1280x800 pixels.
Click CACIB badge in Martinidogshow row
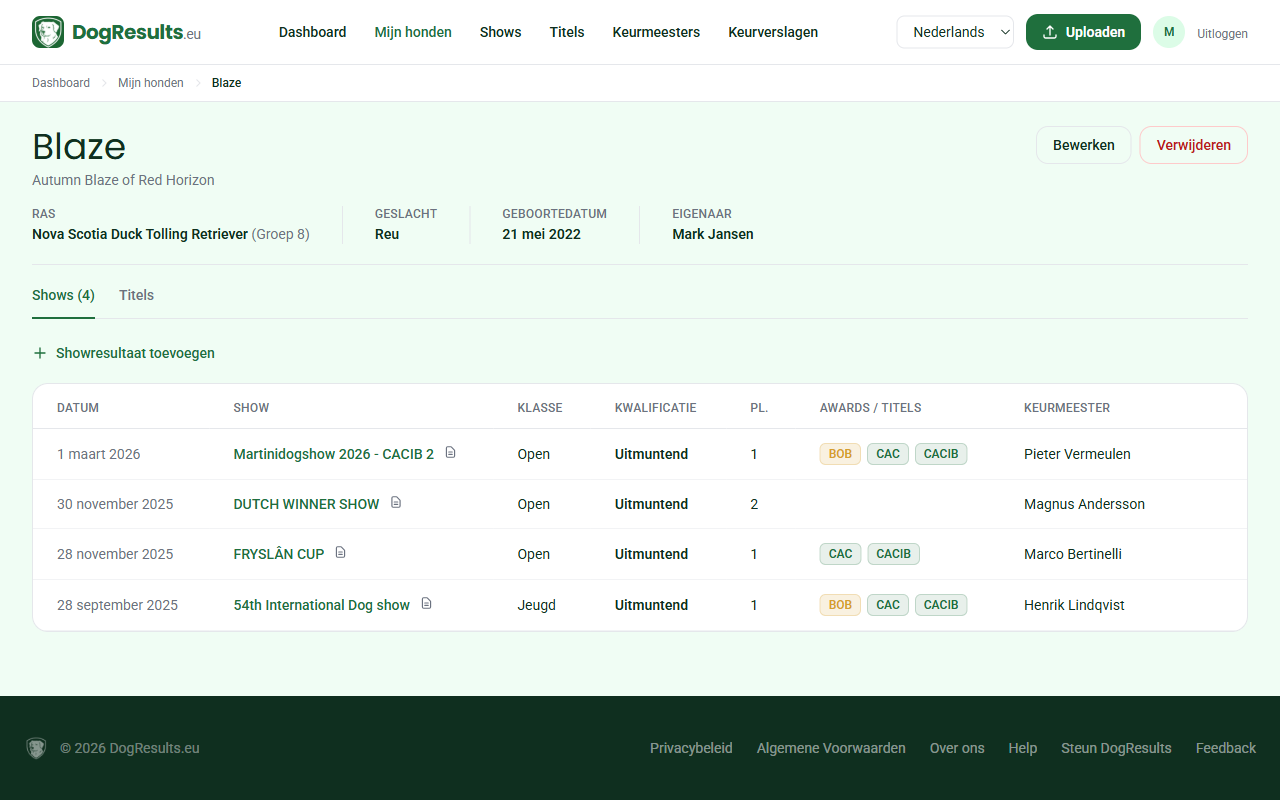941,454
